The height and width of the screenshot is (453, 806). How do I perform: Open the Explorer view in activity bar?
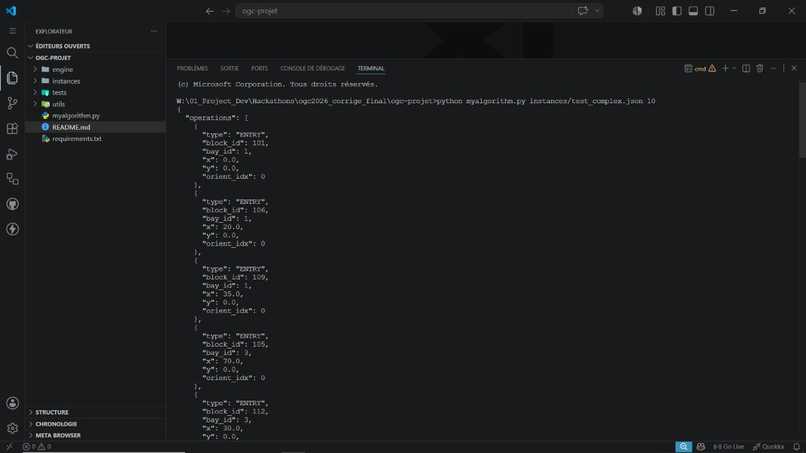[12, 78]
